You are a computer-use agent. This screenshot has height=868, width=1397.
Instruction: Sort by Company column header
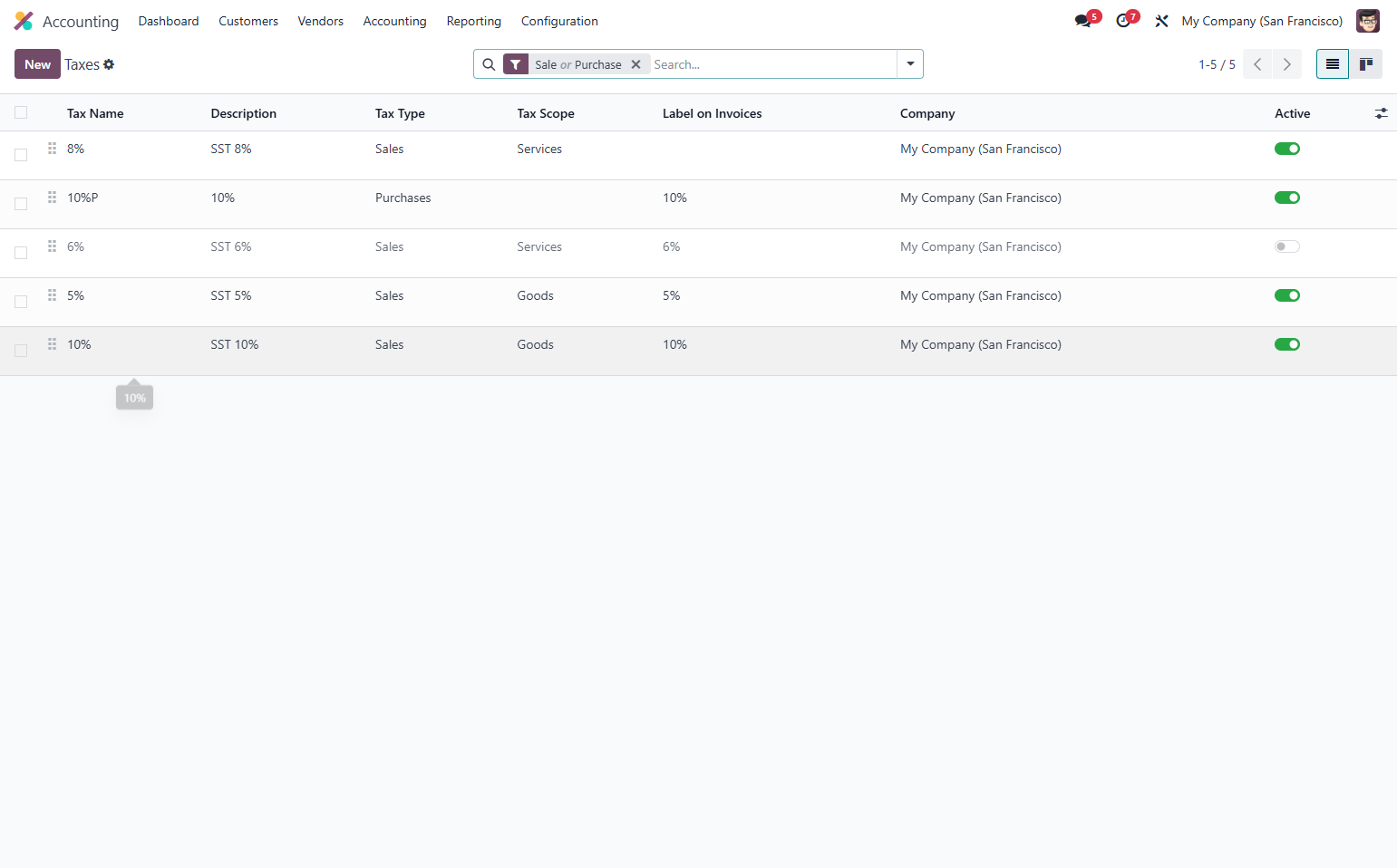pos(927,113)
